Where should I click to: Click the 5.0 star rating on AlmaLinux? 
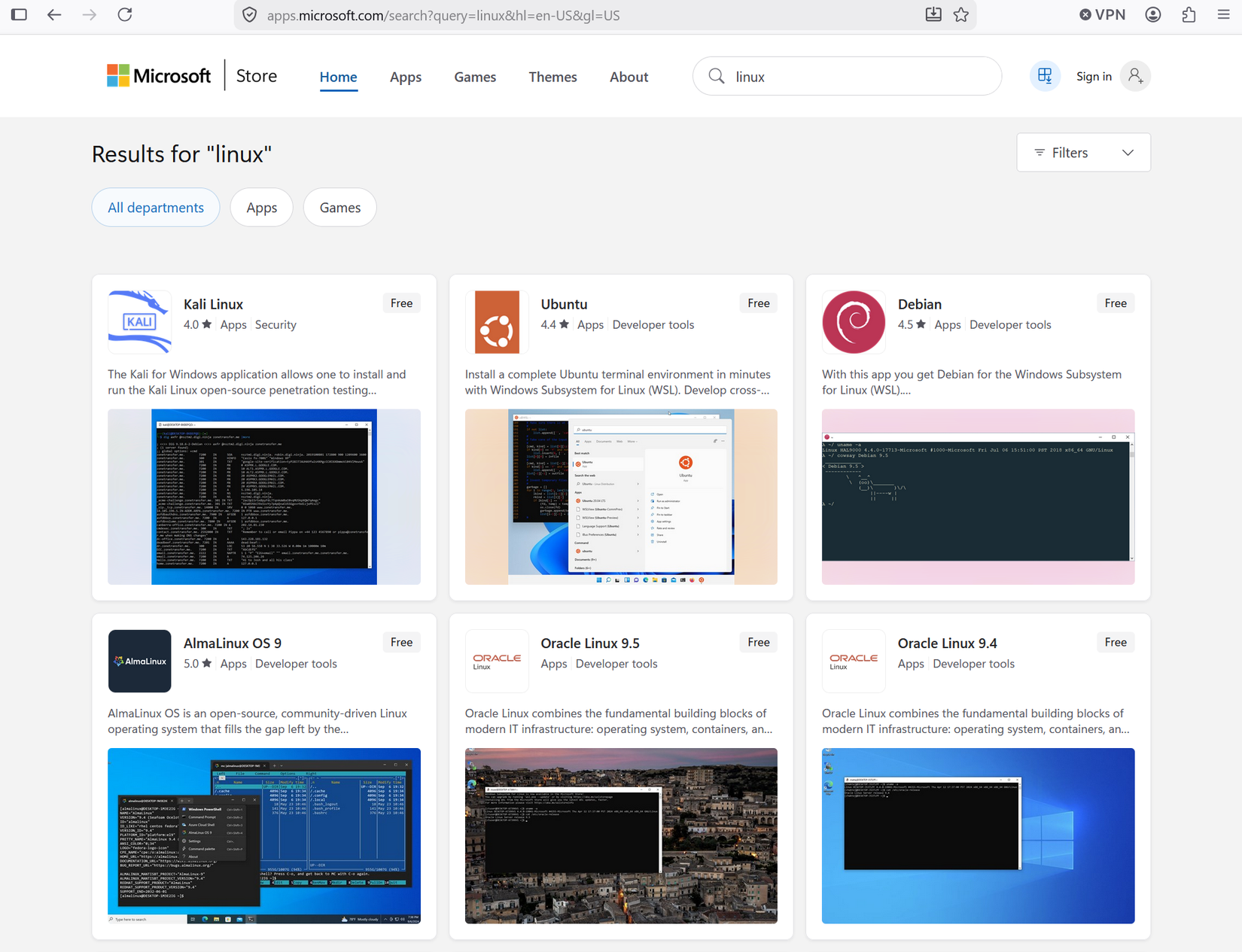(197, 663)
